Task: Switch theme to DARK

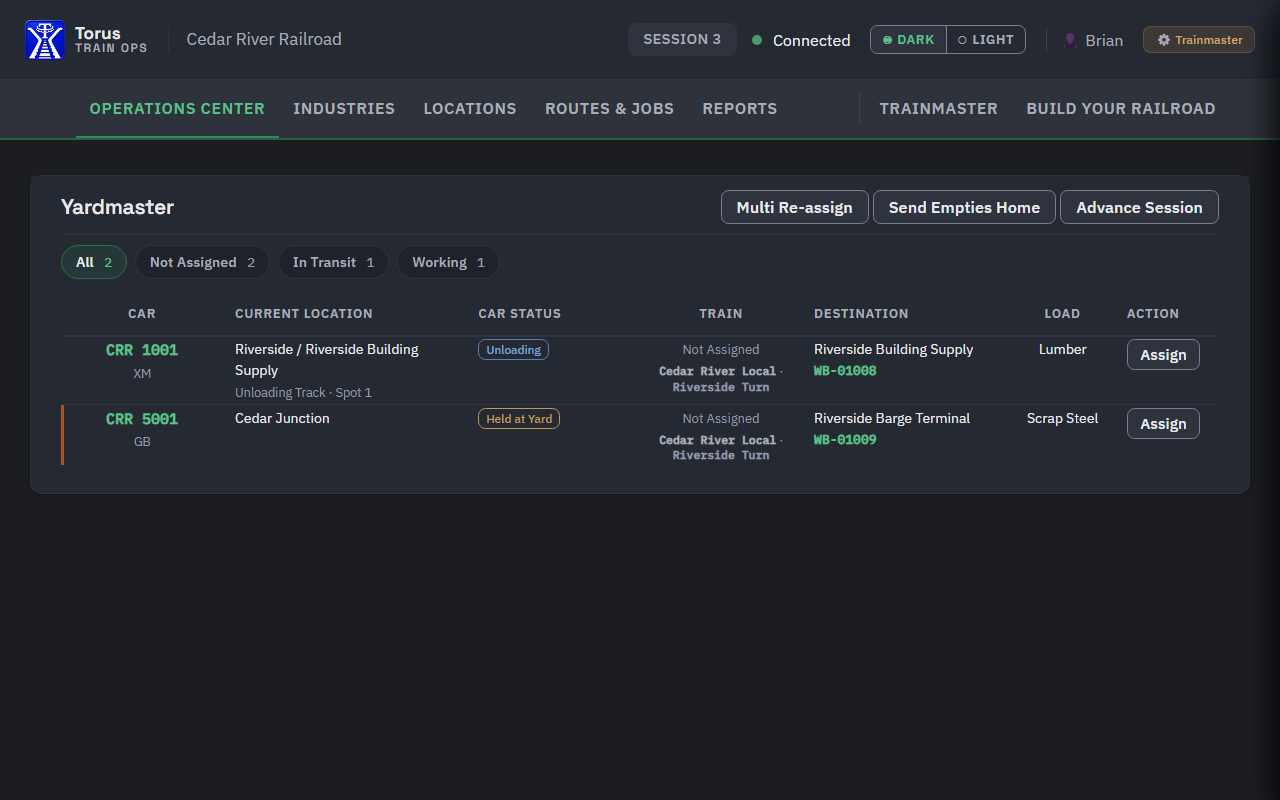Action: click(x=908, y=40)
